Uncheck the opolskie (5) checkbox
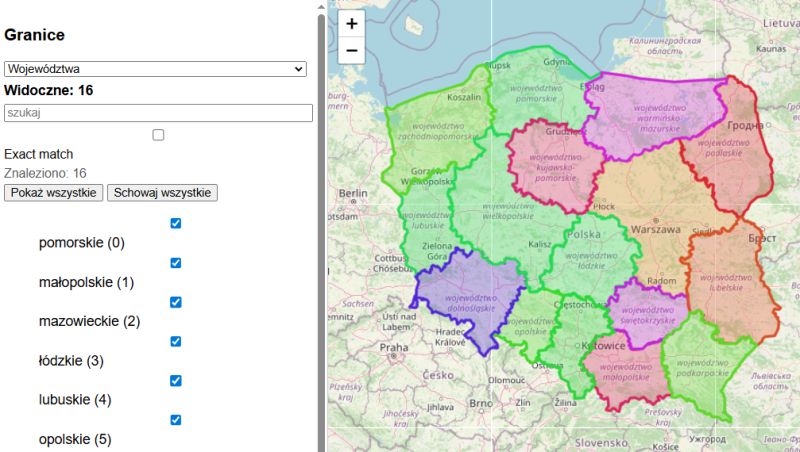The height and width of the screenshot is (452, 800). pyautogui.click(x=176, y=420)
